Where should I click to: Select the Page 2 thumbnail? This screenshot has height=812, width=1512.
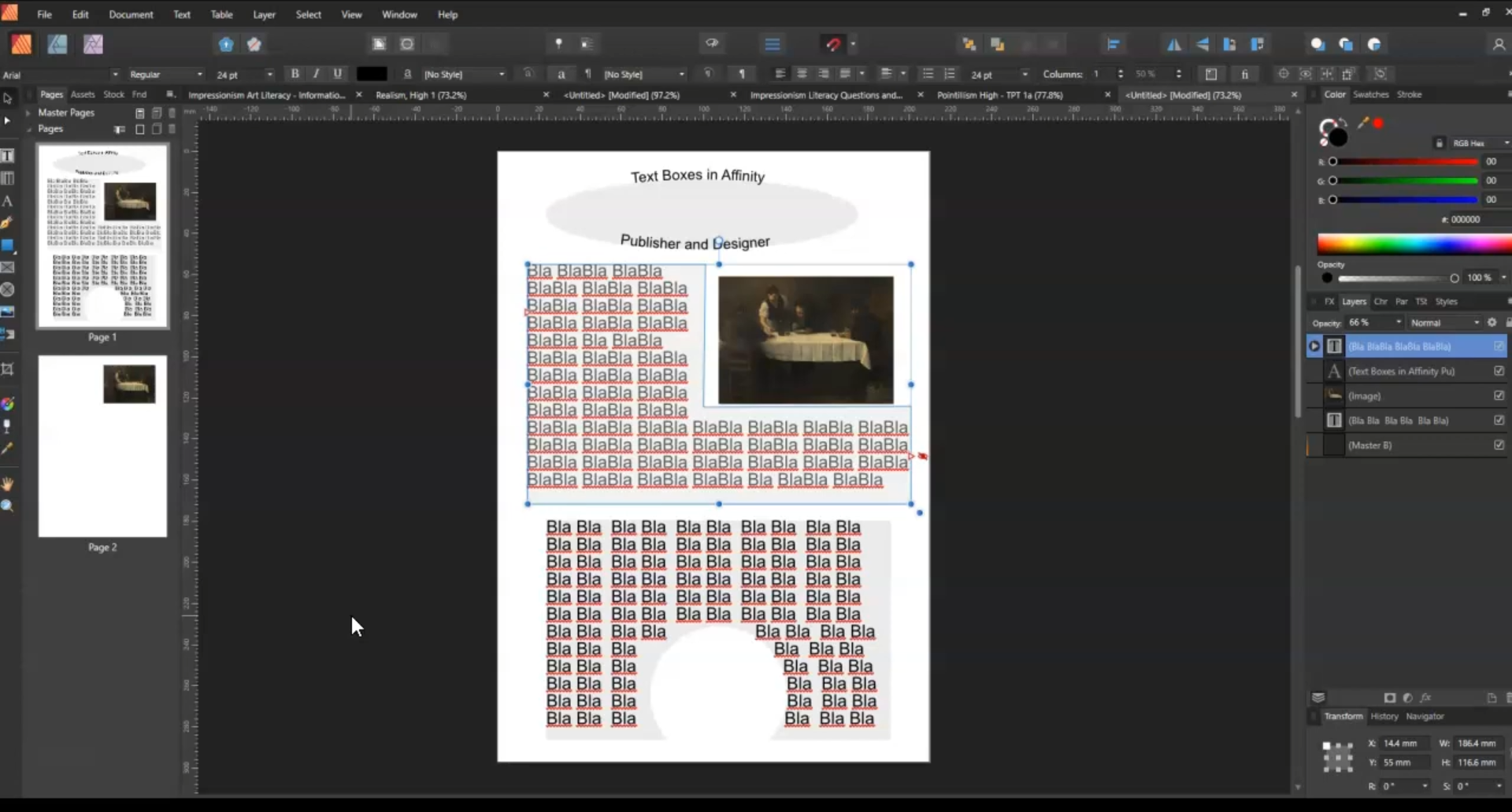coord(102,447)
